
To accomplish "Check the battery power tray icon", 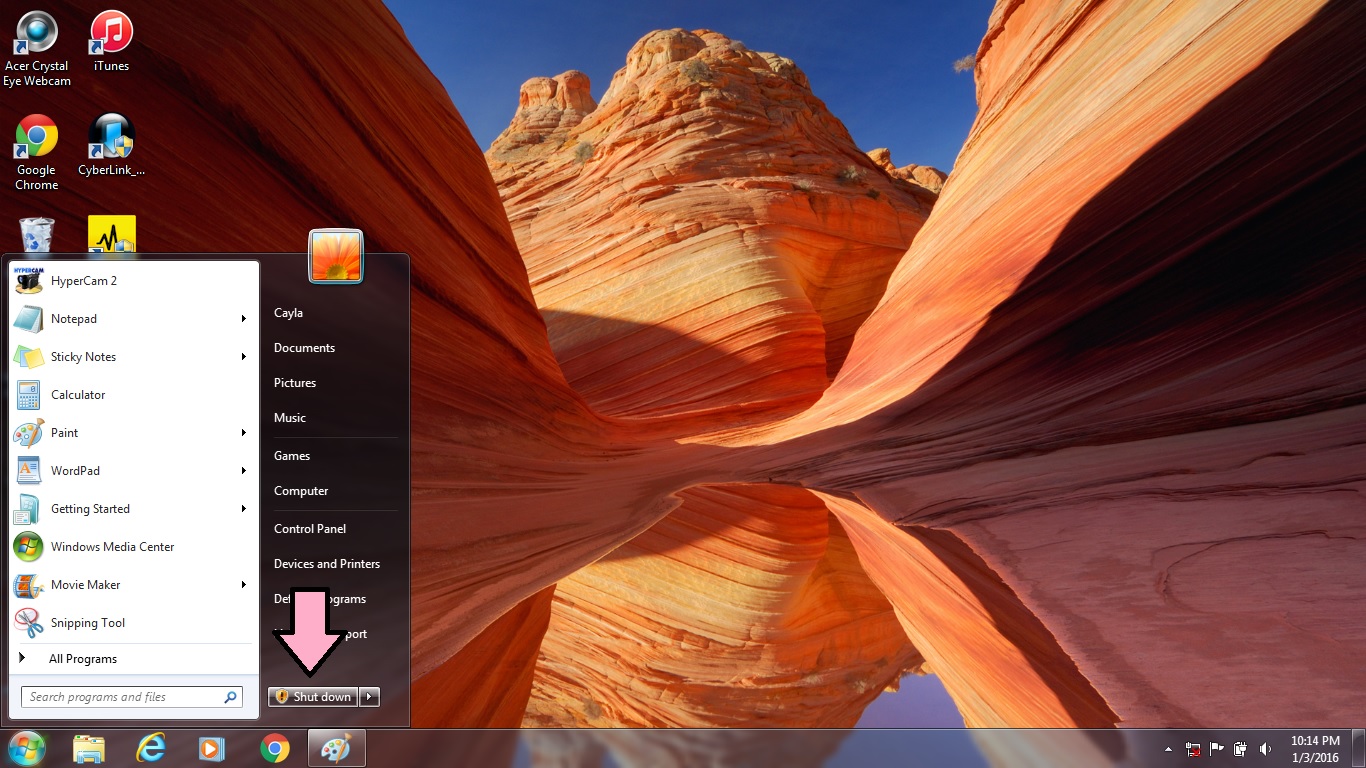I will click(x=1241, y=749).
